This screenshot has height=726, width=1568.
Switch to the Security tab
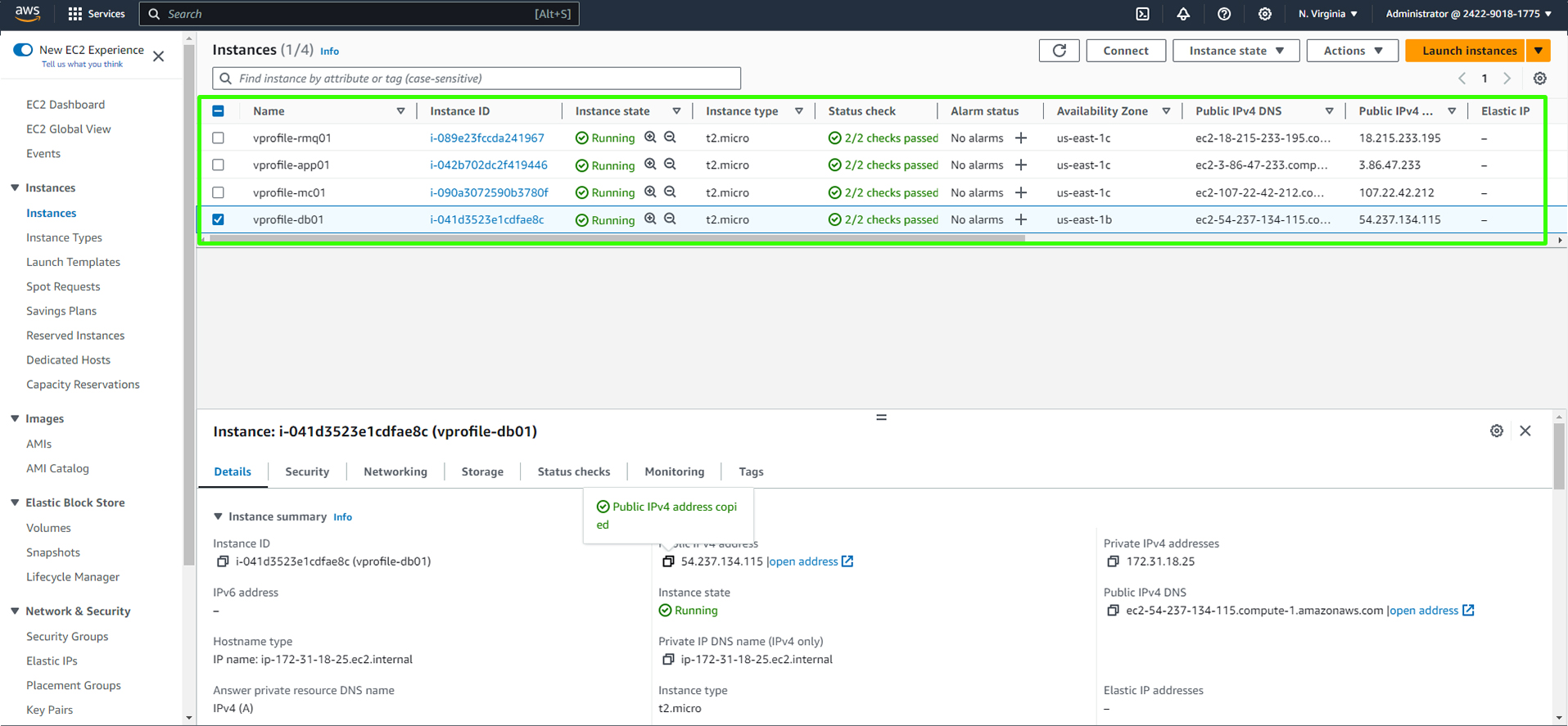(307, 471)
